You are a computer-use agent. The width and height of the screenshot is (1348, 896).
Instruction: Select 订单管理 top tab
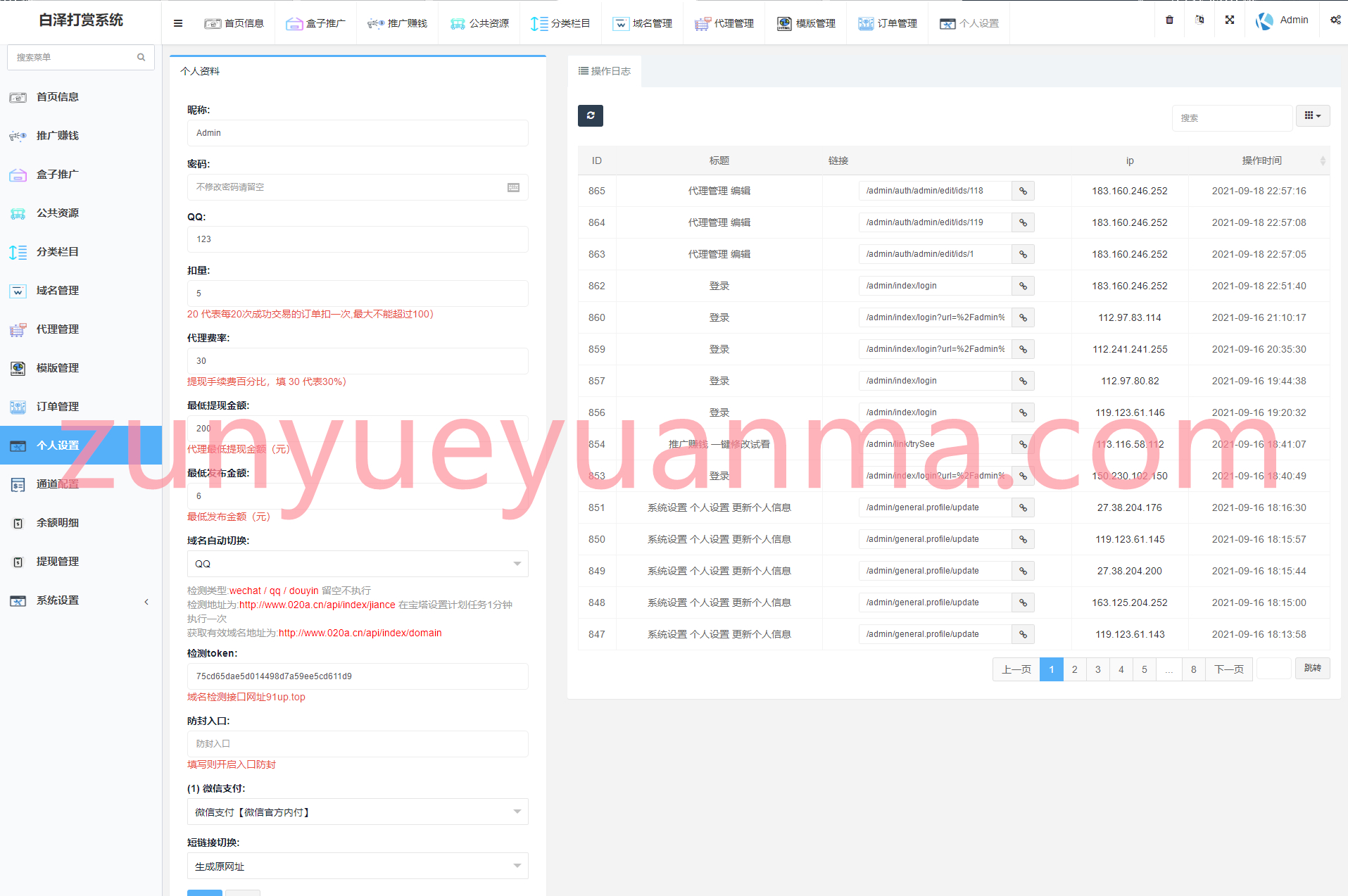[887, 23]
